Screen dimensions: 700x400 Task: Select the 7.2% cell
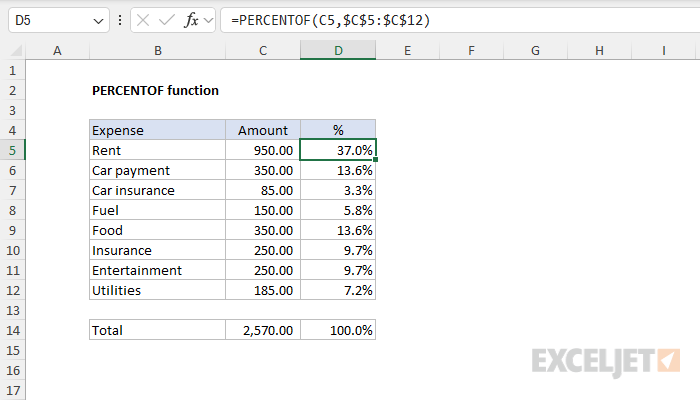(338, 290)
